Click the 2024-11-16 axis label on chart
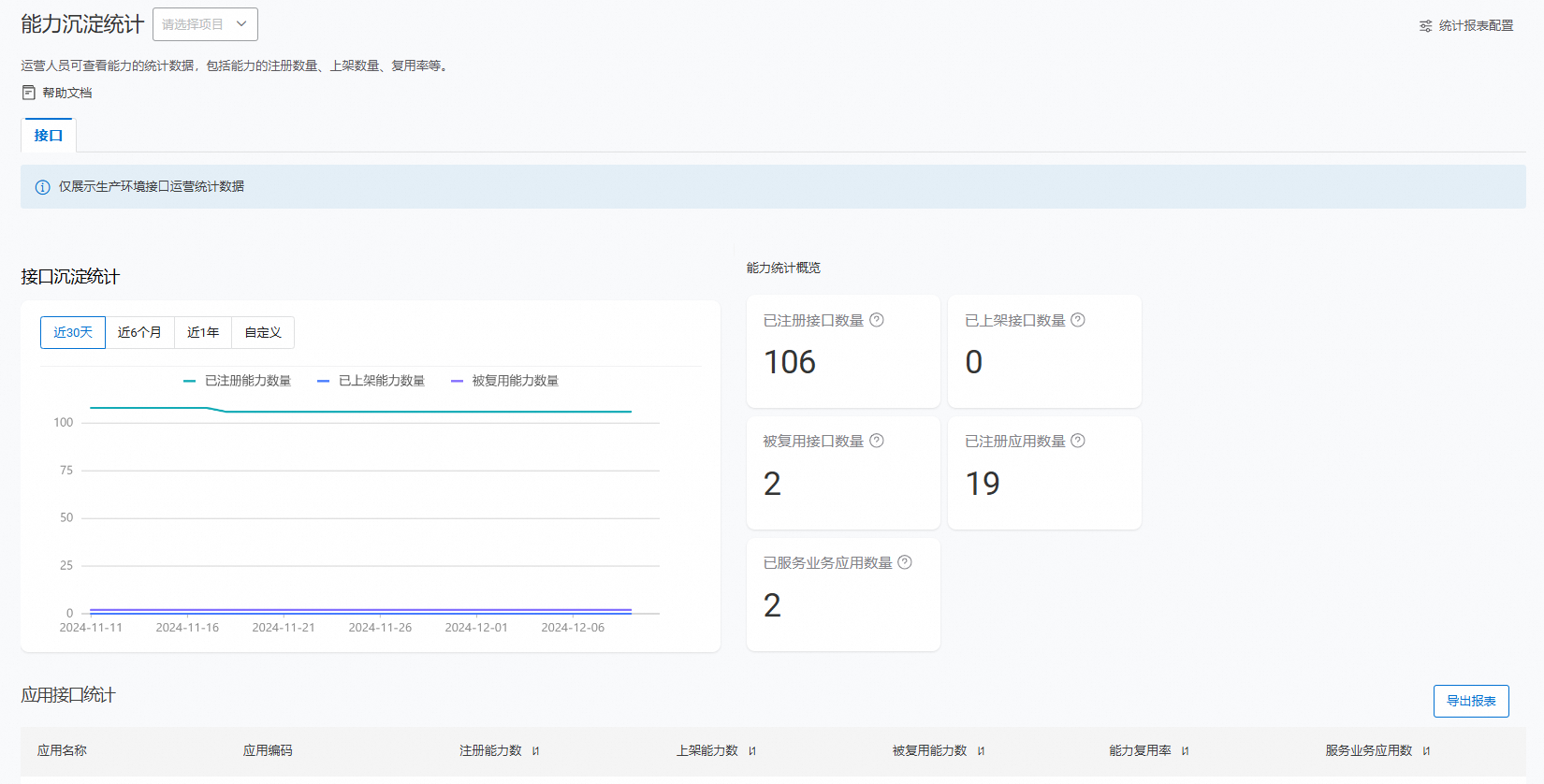Image resolution: width=1544 pixels, height=784 pixels. pos(187,628)
